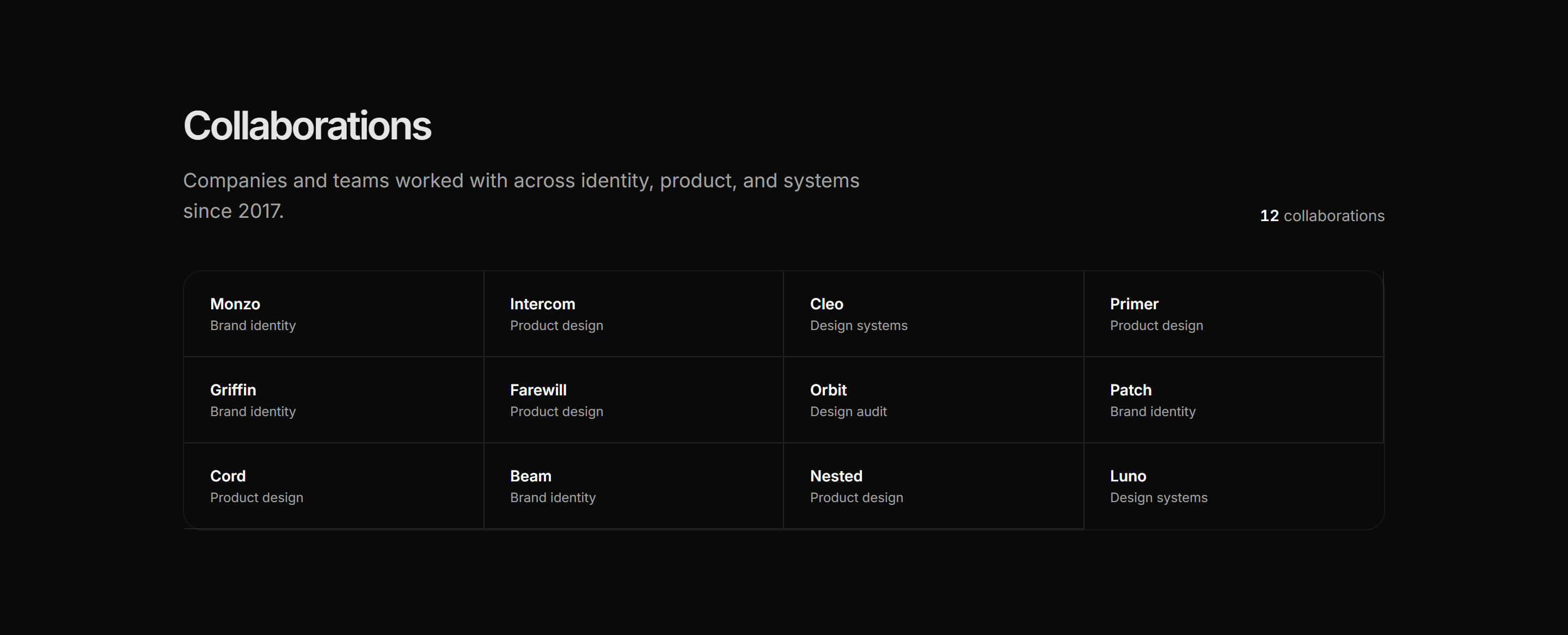Select the Griffin brand identity card
1568x635 pixels.
tap(334, 400)
